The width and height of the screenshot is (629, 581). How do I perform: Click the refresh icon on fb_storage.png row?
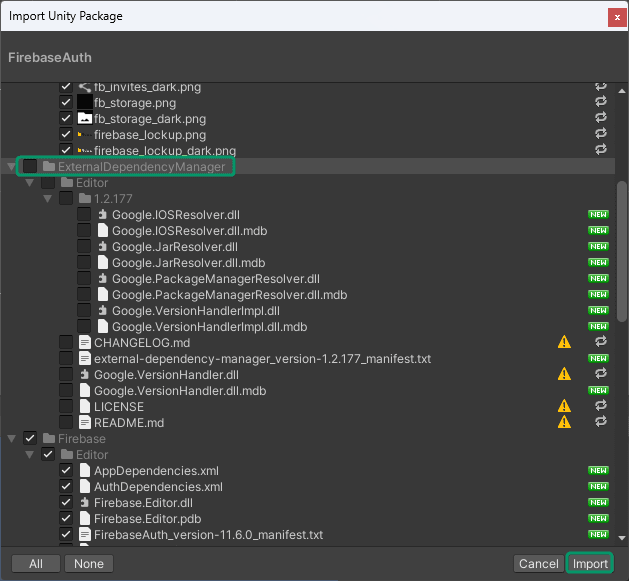pos(601,102)
